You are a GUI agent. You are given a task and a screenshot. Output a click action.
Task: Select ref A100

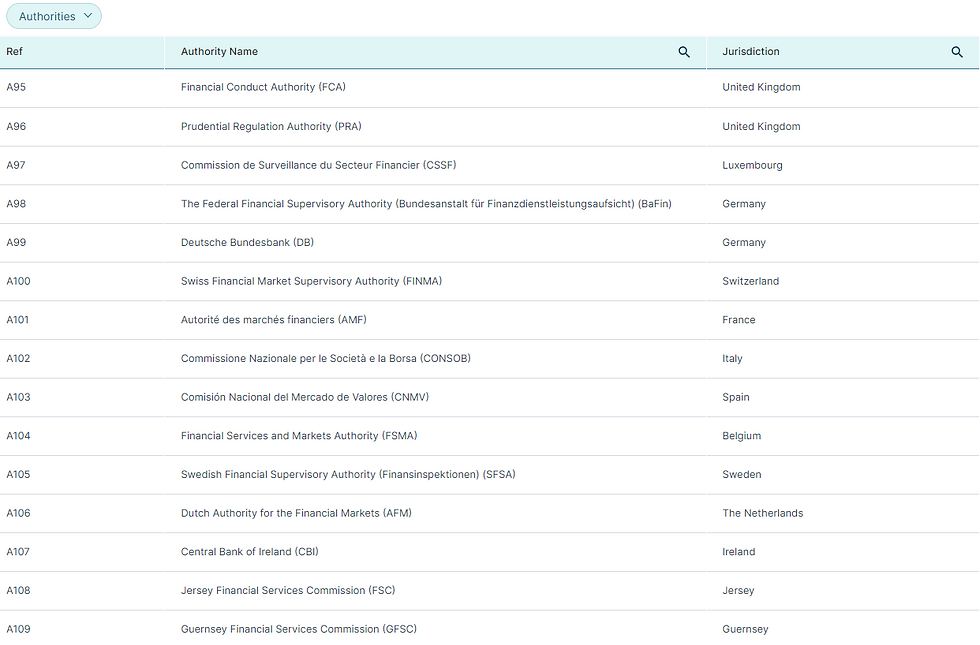coord(18,281)
